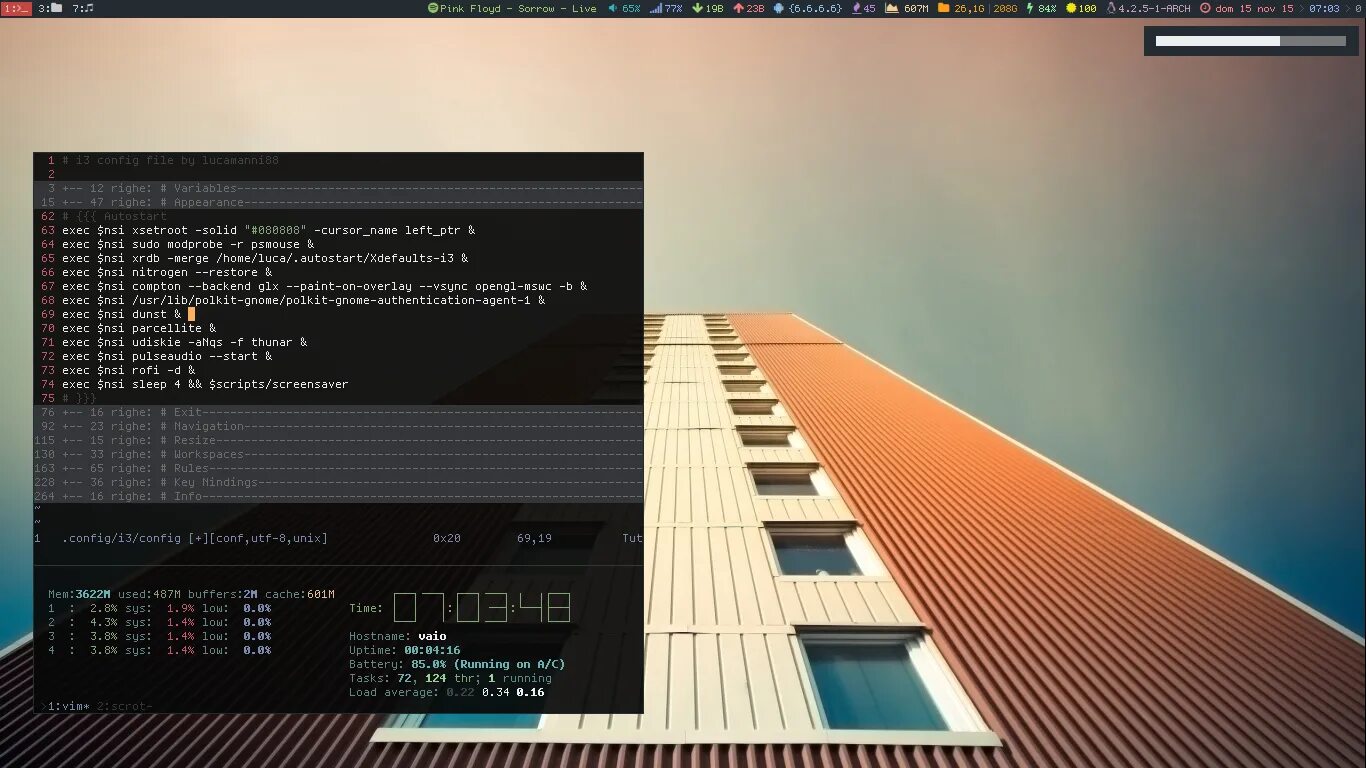This screenshot has height=768, width=1366.
Task: Click the {{{ Autostart comment line
Action: point(114,216)
